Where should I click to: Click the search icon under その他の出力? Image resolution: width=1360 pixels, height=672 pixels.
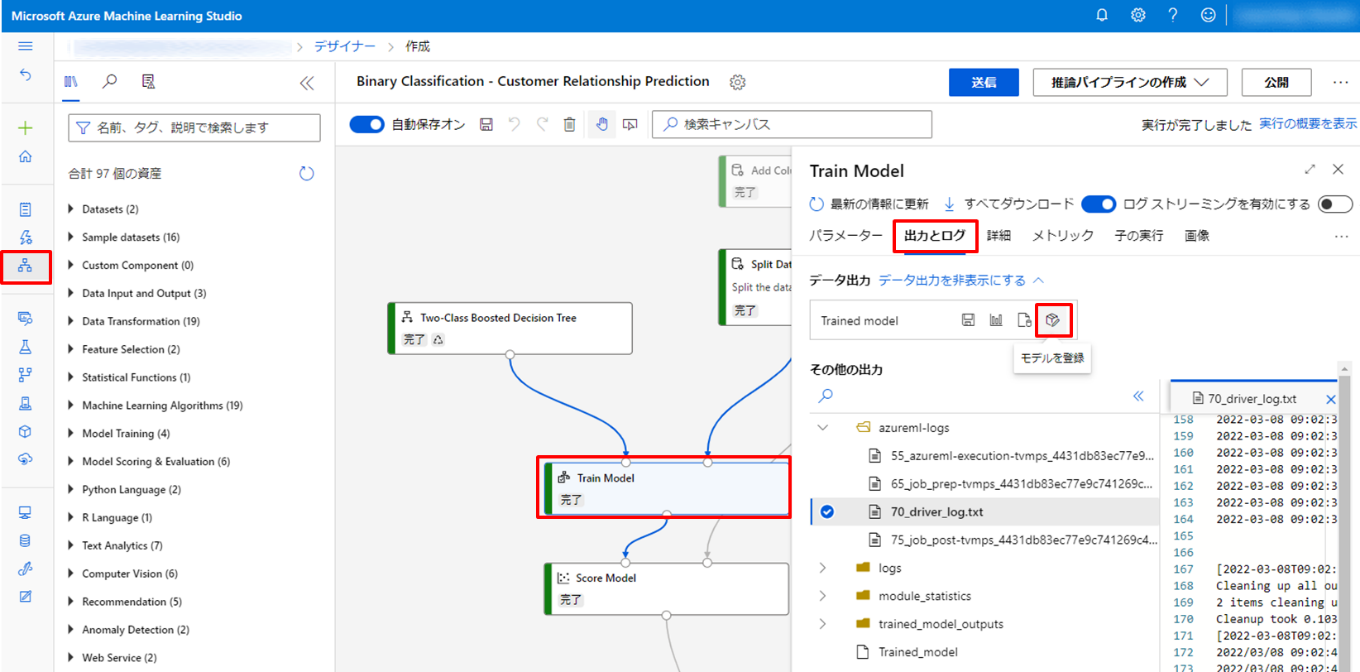tap(826, 396)
